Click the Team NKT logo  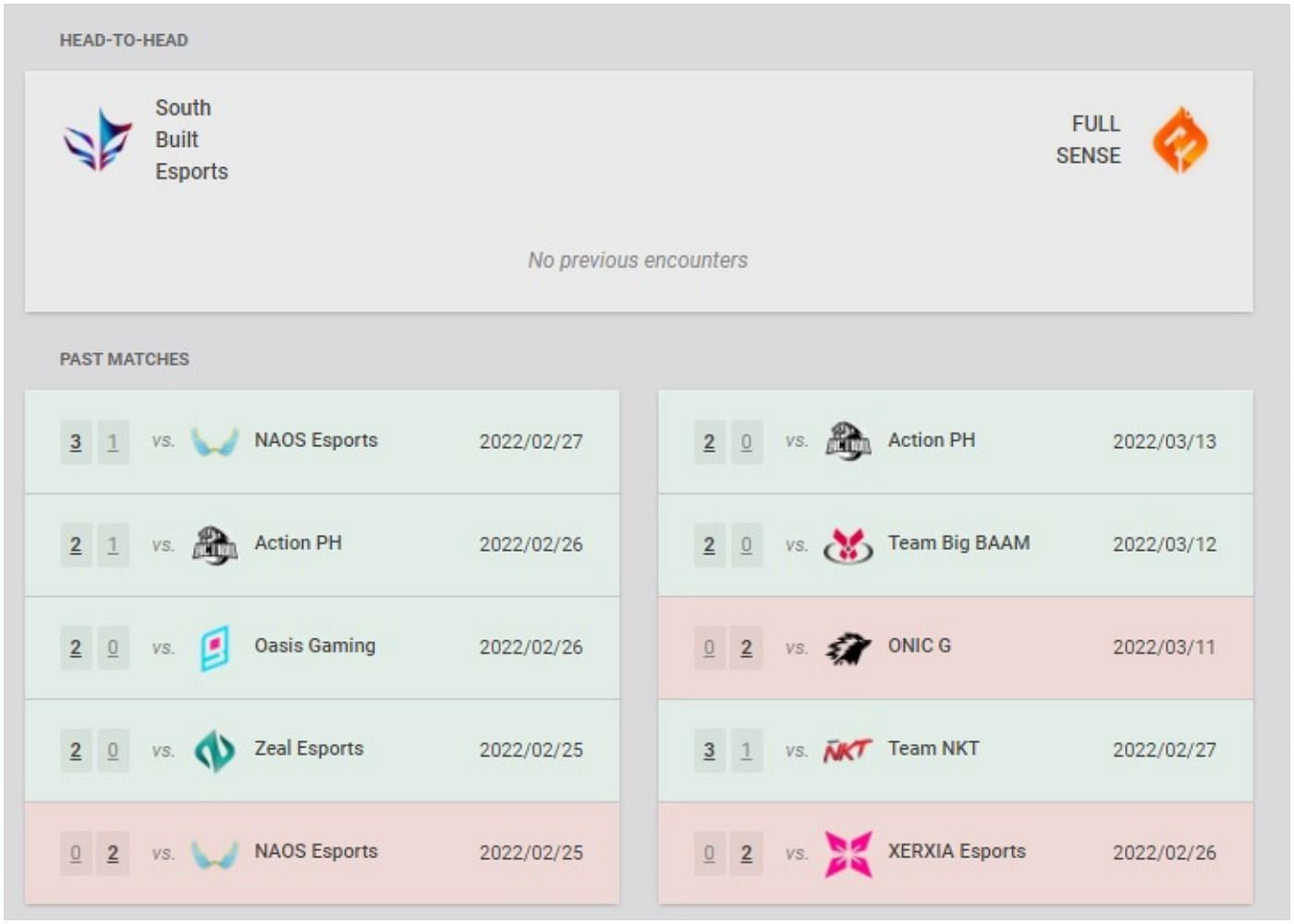(x=848, y=750)
